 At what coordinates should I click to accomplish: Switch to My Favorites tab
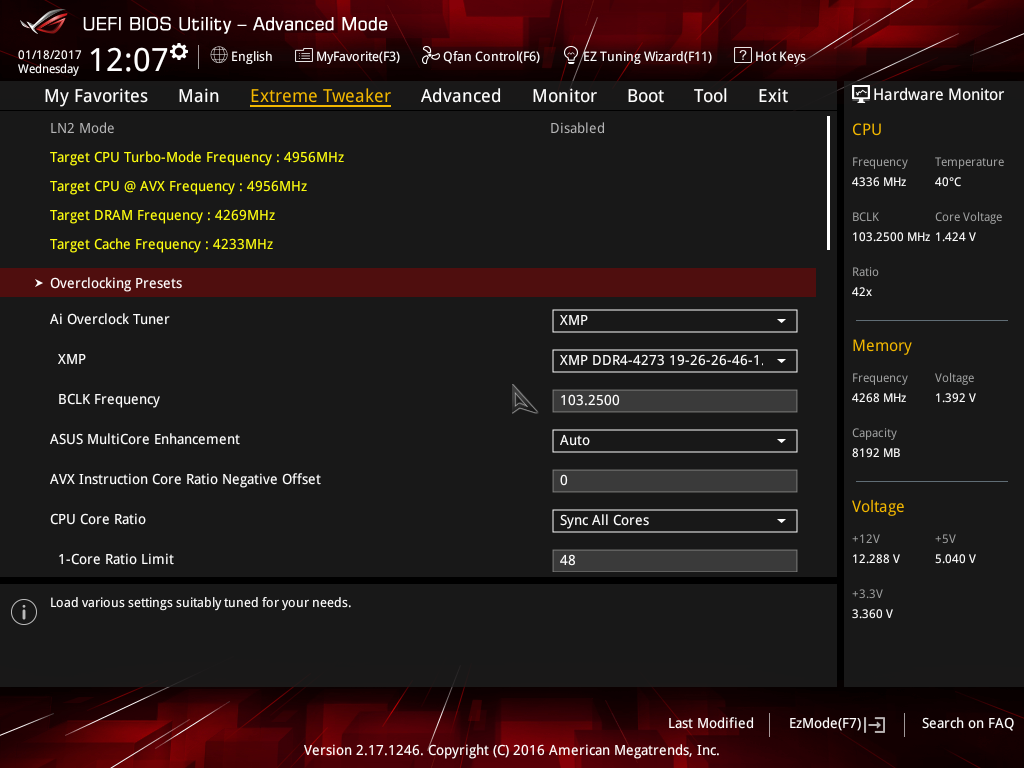96,96
